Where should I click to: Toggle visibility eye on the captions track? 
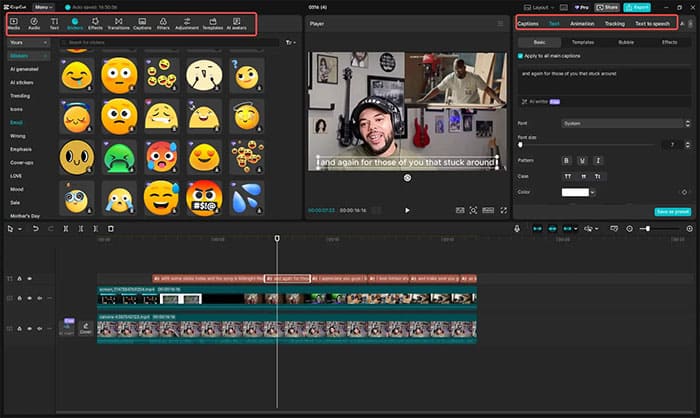[29, 279]
